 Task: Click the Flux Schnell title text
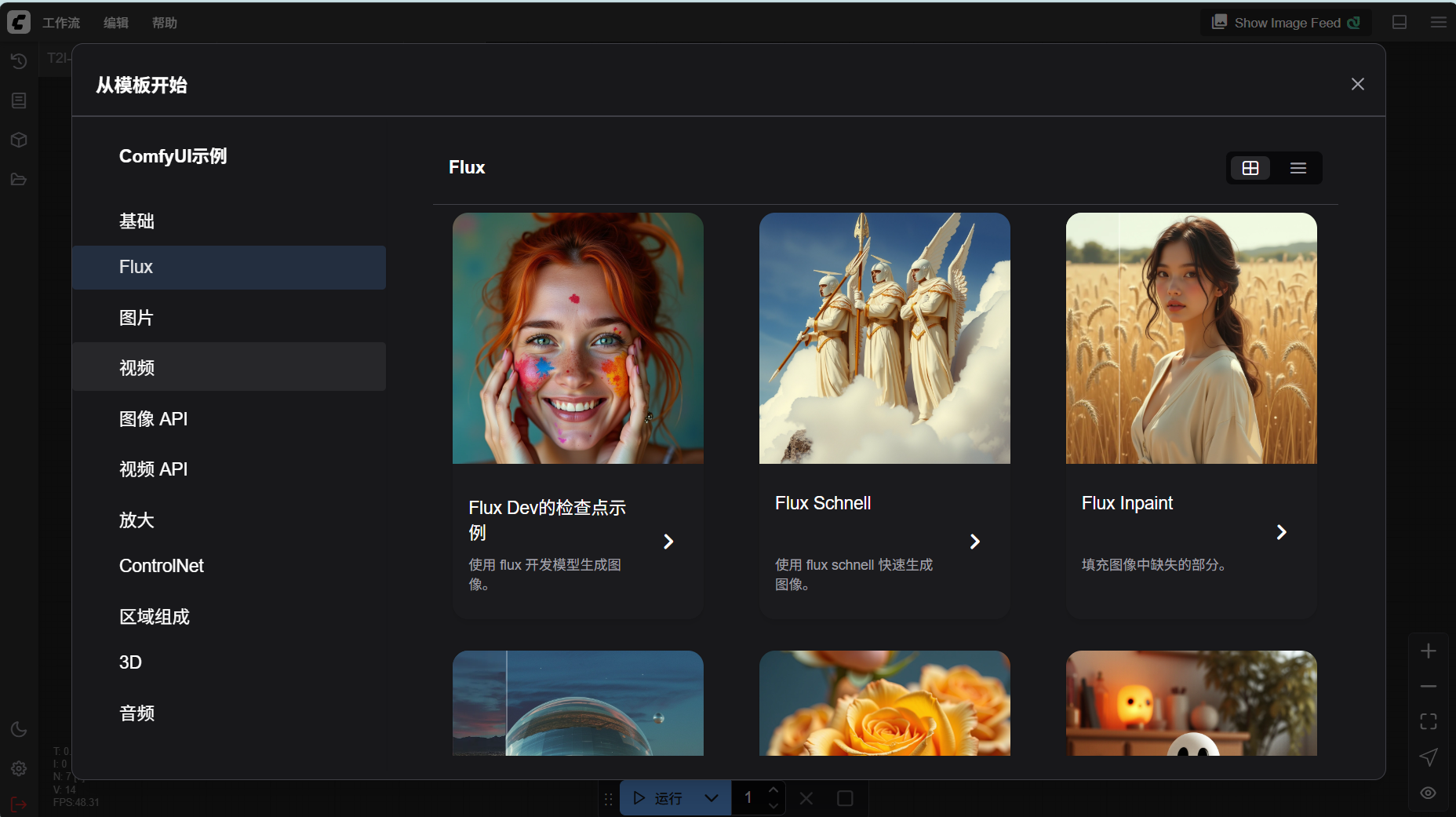tap(823, 503)
